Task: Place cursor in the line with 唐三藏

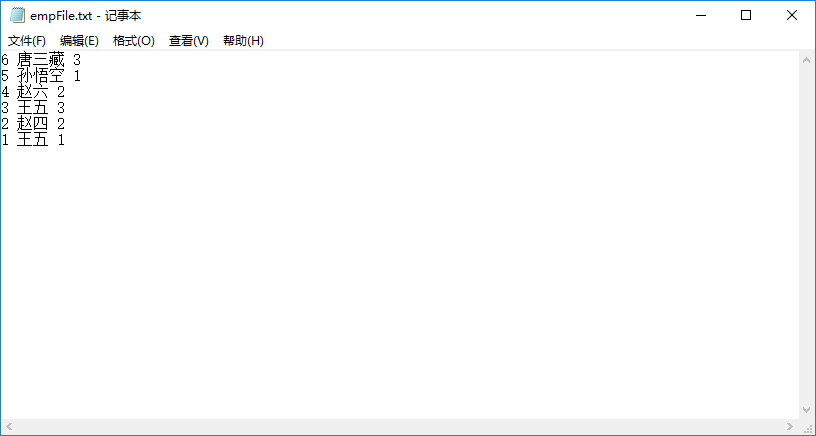Action: [x=41, y=60]
